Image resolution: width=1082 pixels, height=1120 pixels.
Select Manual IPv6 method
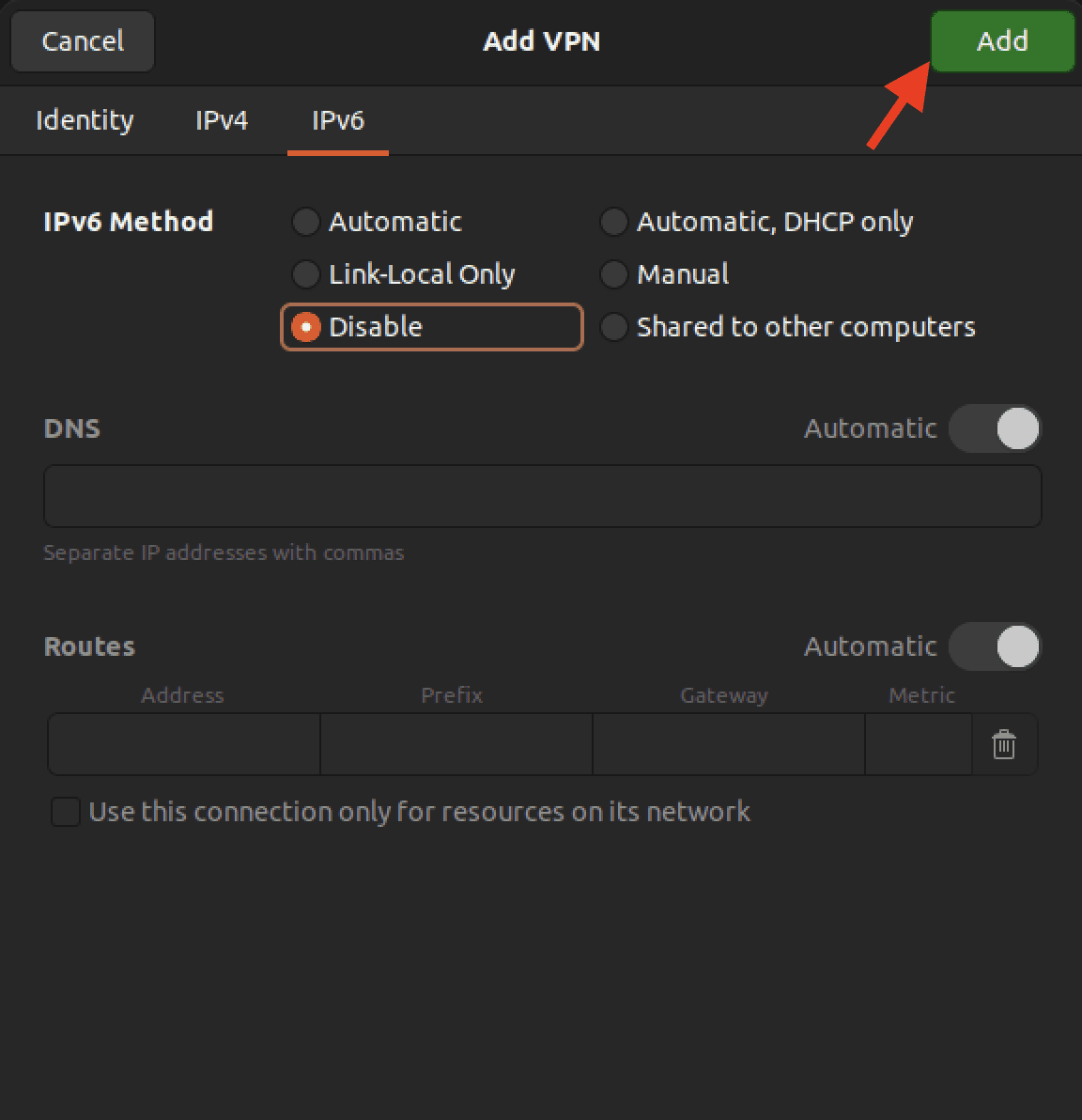[x=613, y=274]
